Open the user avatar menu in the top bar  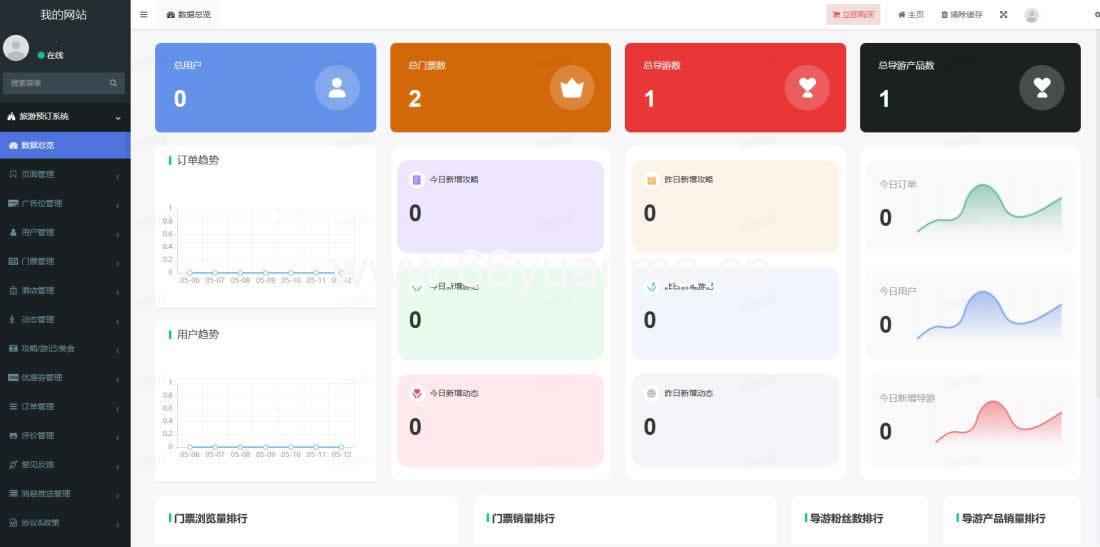(1031, 15)
